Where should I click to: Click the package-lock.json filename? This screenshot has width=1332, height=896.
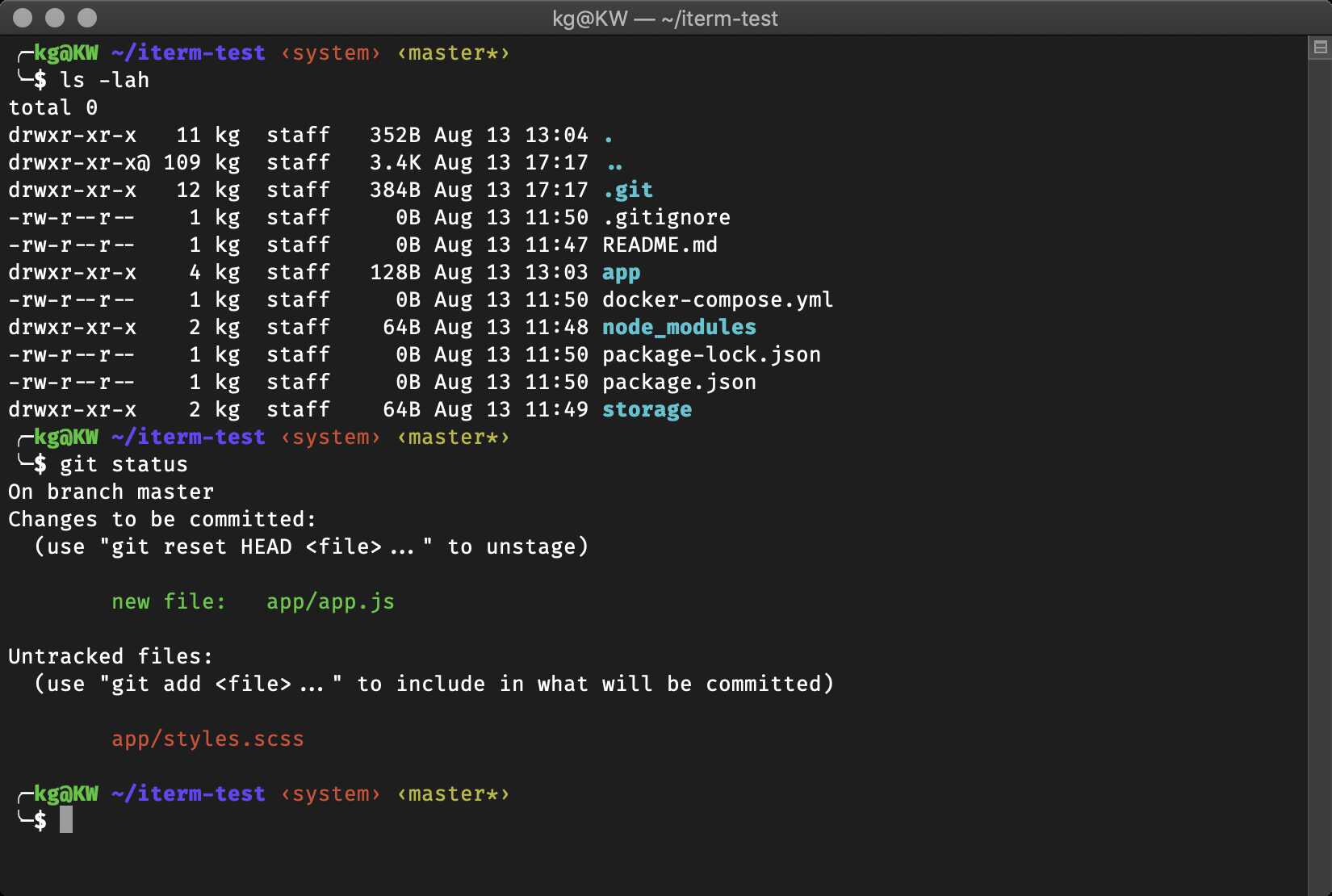pos(711,355)
